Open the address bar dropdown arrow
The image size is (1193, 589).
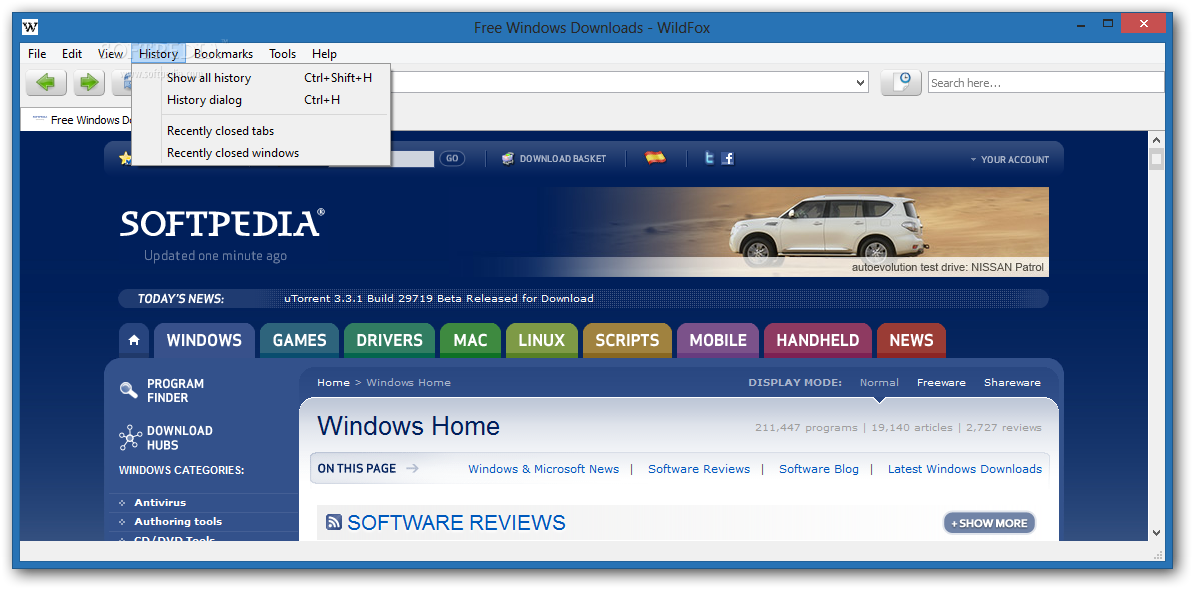pos(861,82)
